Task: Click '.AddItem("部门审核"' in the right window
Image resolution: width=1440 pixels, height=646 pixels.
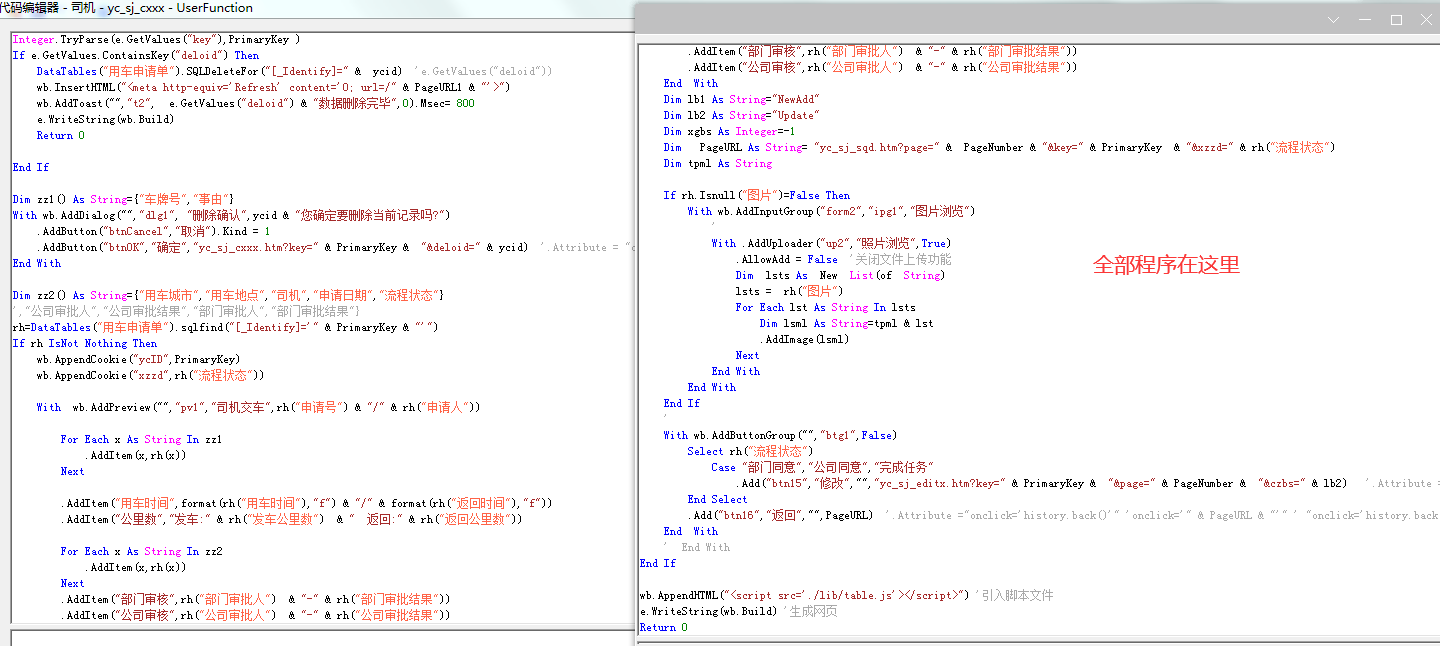Action: tap(882, 51)
